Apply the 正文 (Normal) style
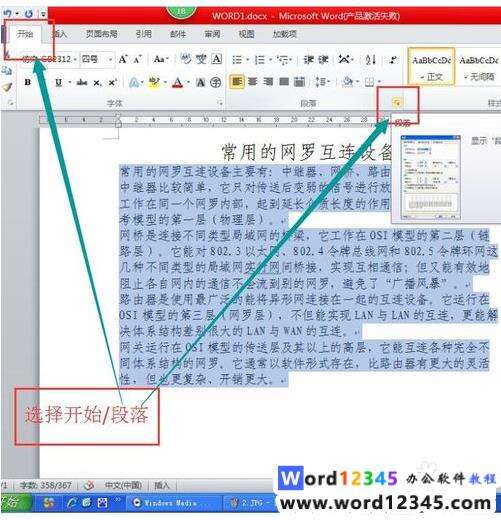 point(431,67)
